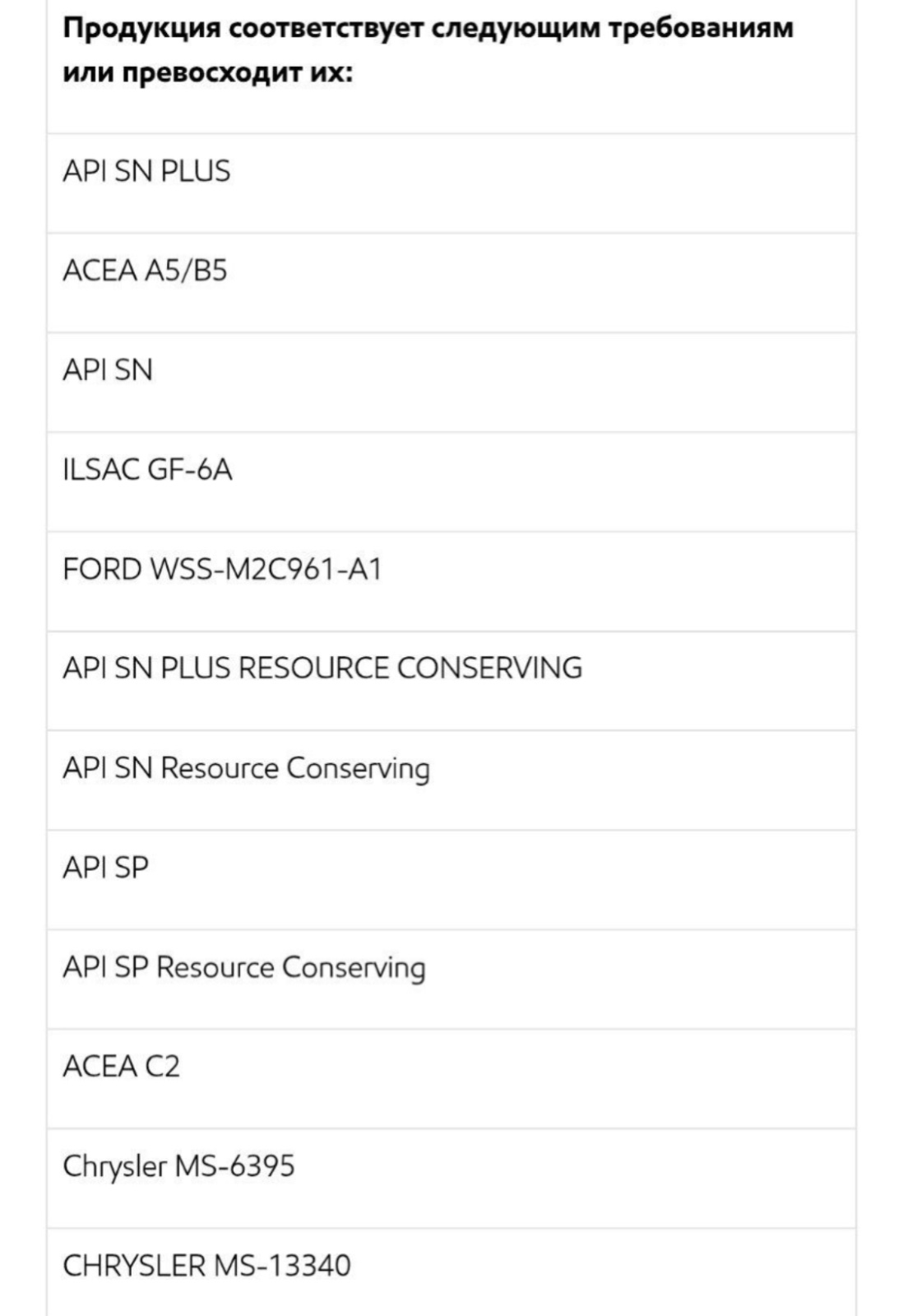The image size is (903, 1316).
Task: Select the Chrysler MS-6395 row
Action: [451, 1179]
